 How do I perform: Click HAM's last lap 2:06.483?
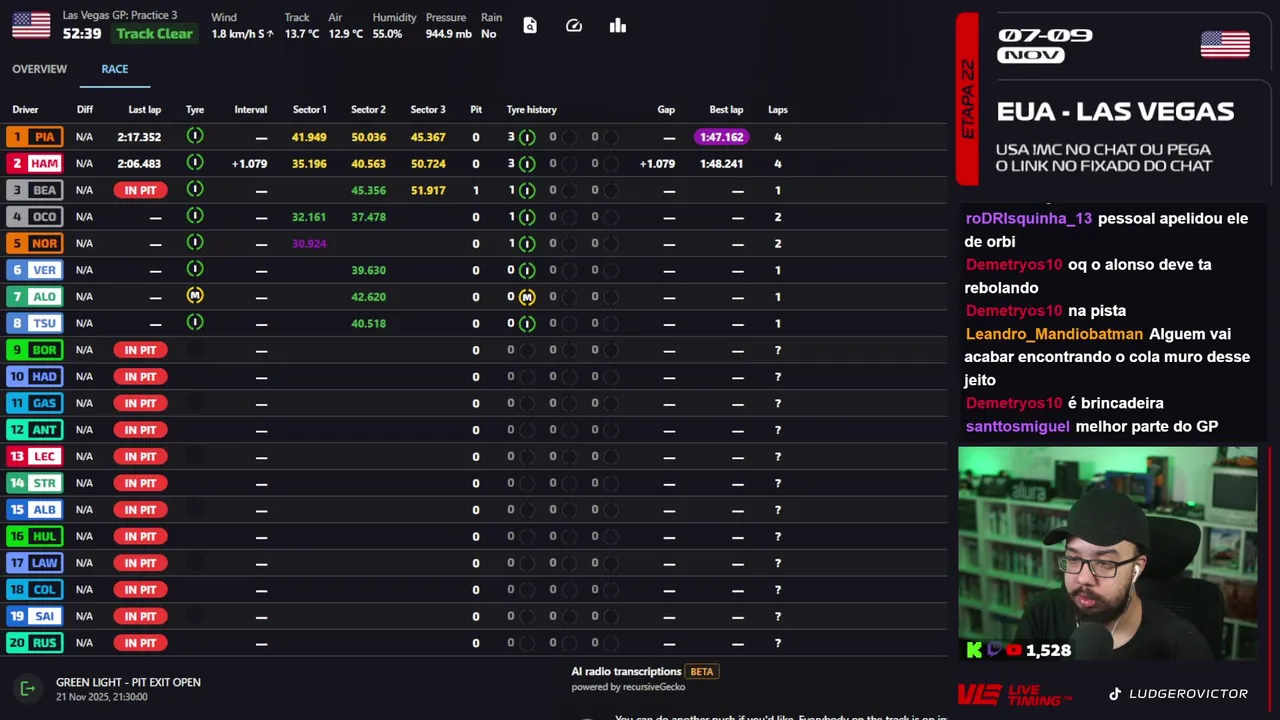tap(139, 164)
